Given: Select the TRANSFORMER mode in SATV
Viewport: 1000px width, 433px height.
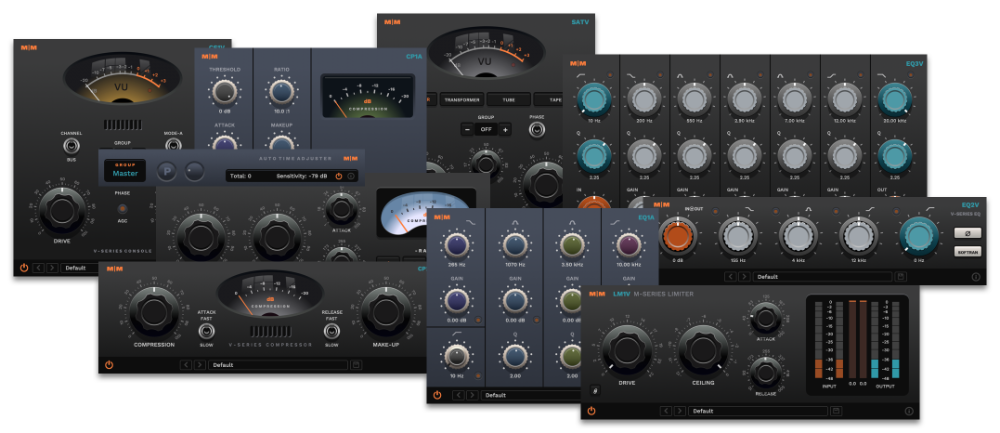Looking at the screenshot, I should pos(462,99).
